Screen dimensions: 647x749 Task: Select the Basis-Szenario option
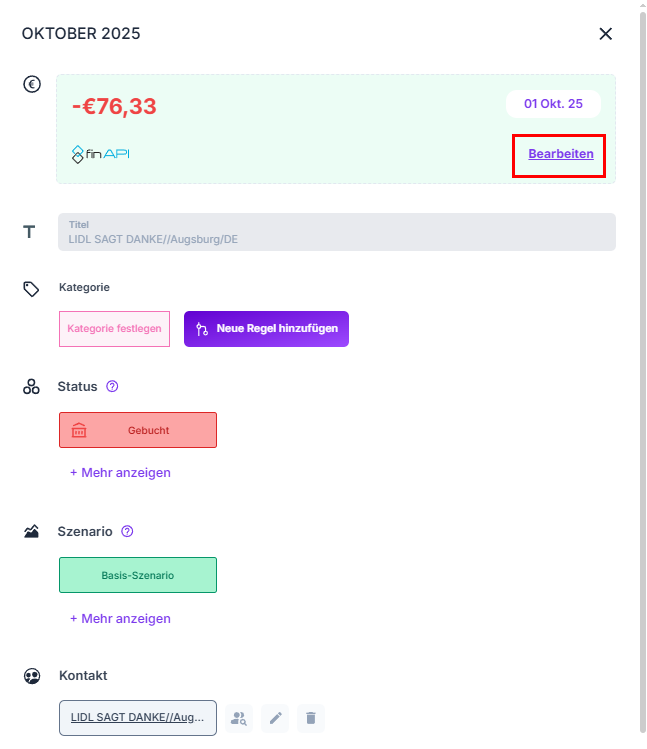click(138, 575)
